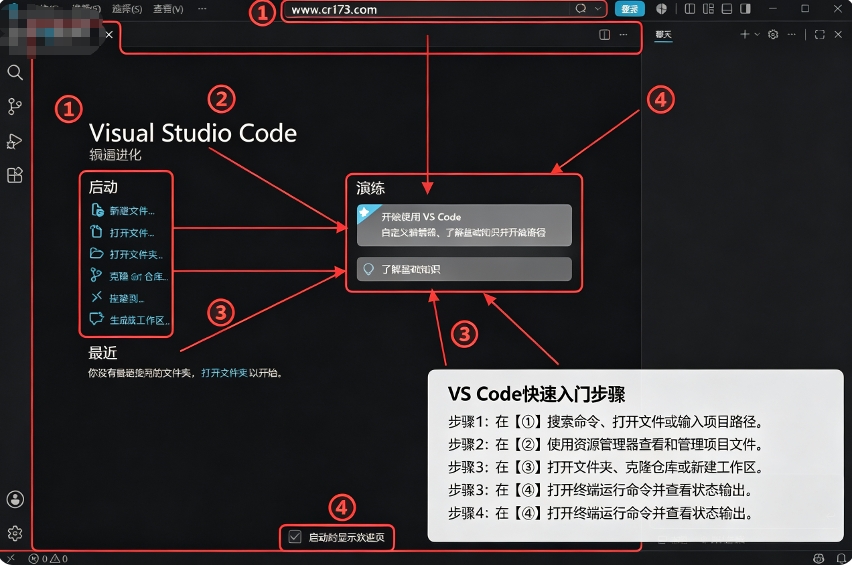This screenshot has height=566, width=852.
Task: Open Copilot status icon in status bar
Action: (x=819, y=558)
